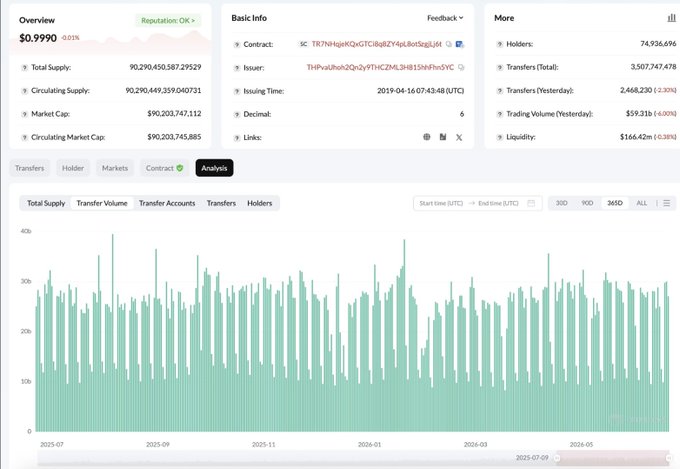The height and width of the screenshot is (469, 680).
Task: Click the Start time (UTC) field
Action: tap(441, 203)
